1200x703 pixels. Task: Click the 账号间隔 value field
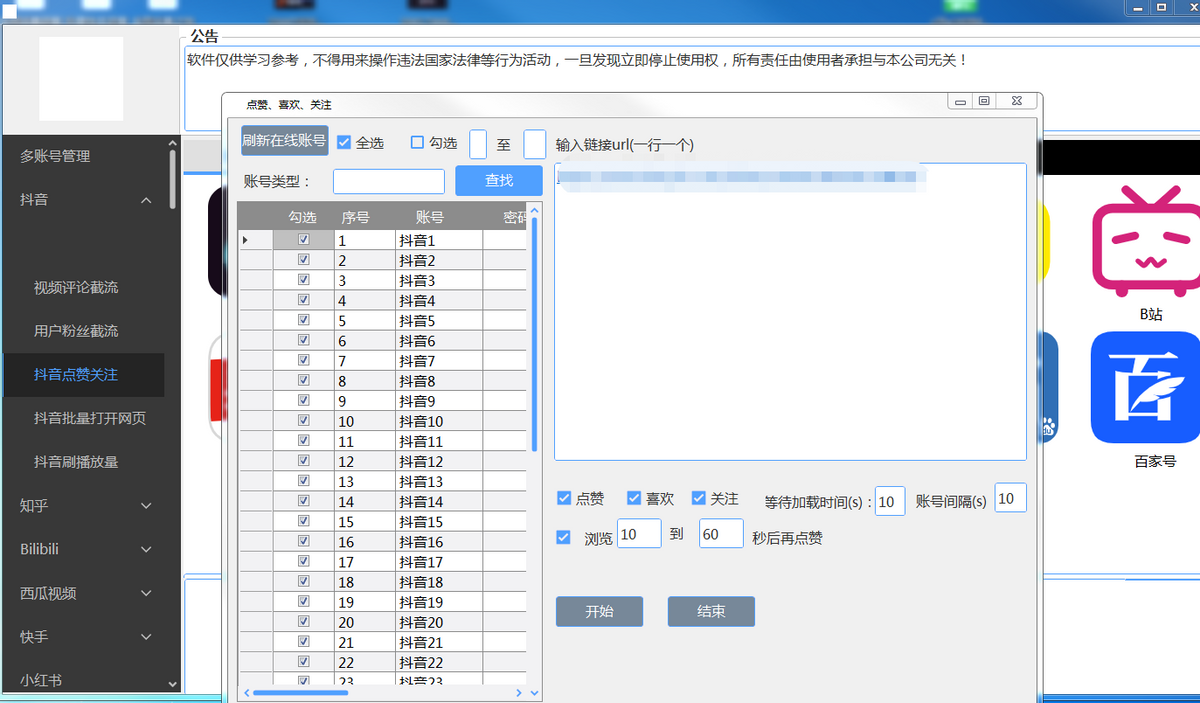coord(1010,498)
